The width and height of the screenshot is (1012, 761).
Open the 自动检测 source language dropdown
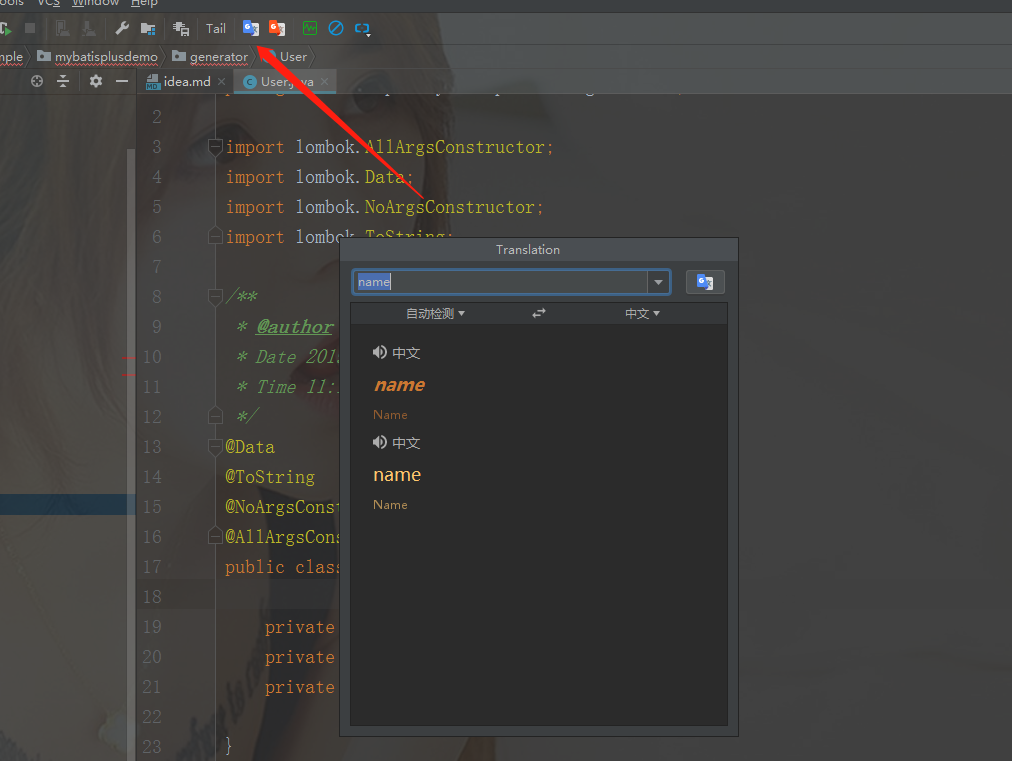[435, 314]
